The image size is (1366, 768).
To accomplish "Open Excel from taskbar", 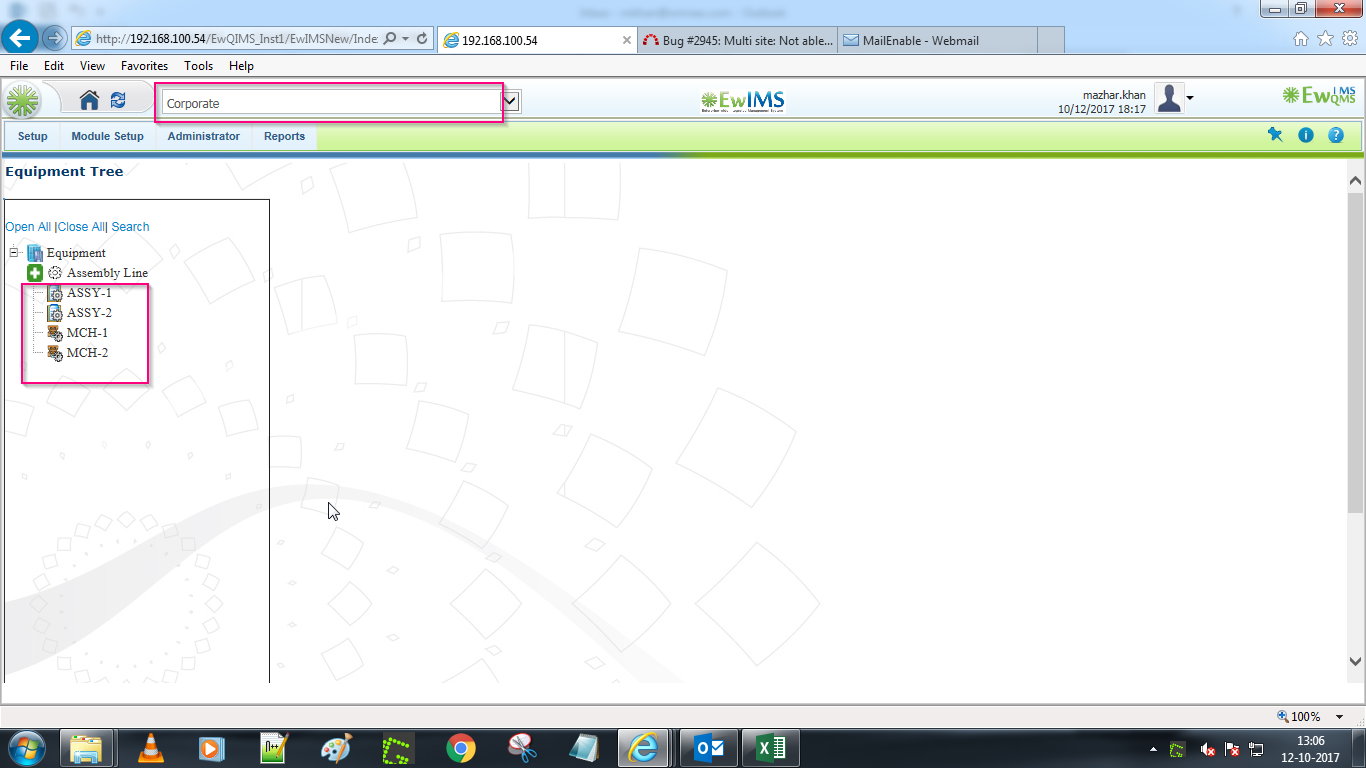I will point(771,748).
